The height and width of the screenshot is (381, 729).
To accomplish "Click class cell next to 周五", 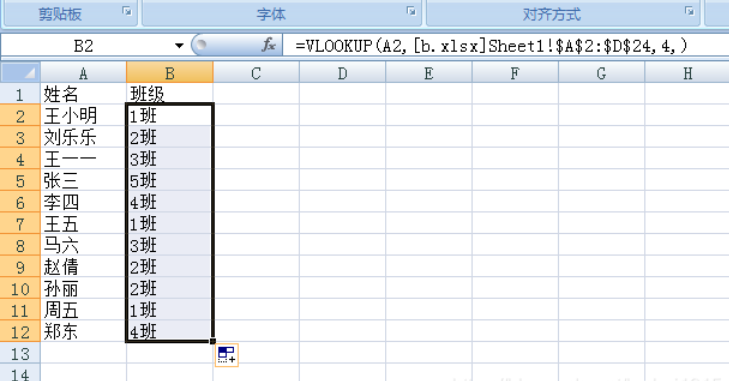I will pos(170,310).
